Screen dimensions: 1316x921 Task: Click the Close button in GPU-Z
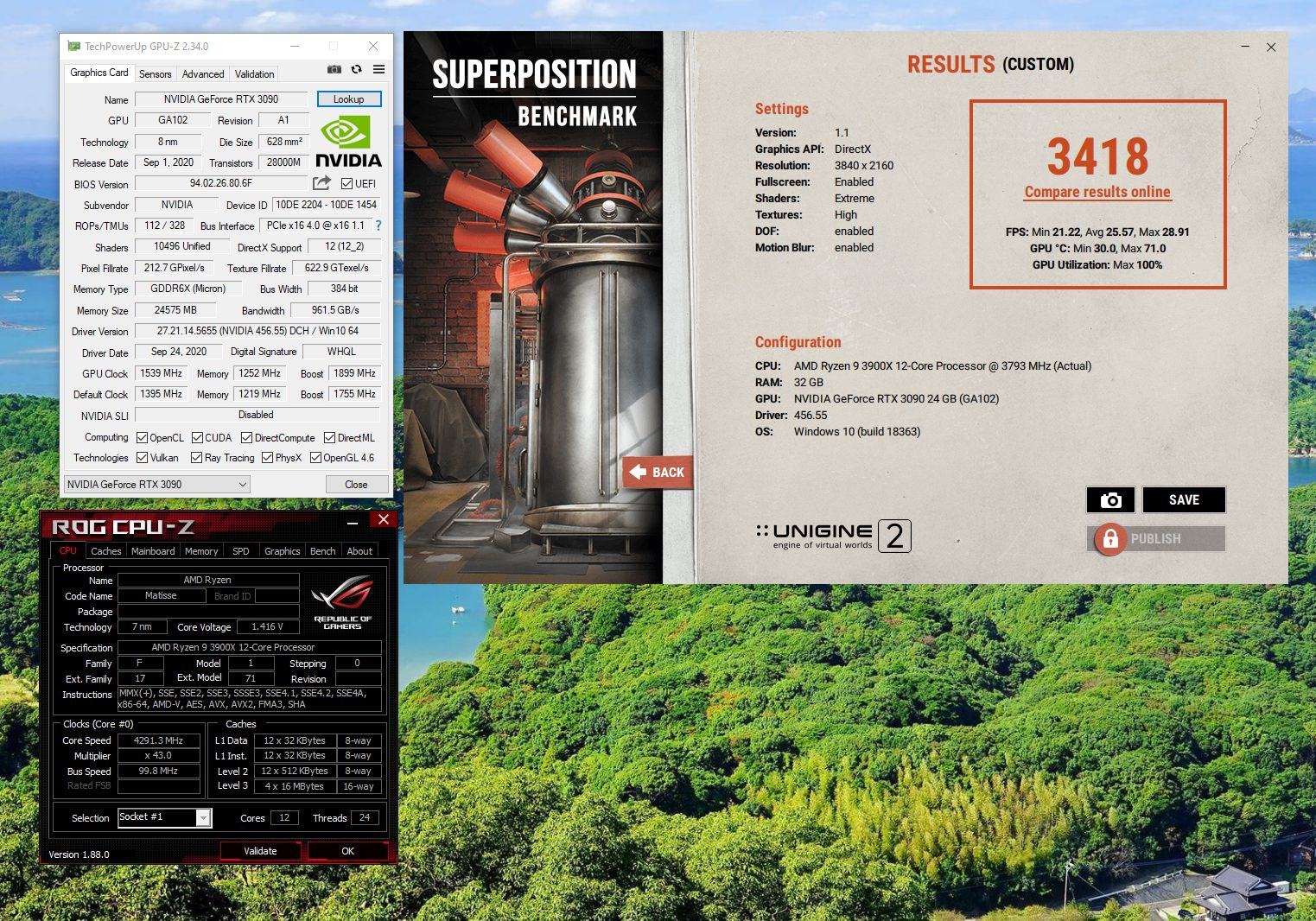[x=356, y=484]
